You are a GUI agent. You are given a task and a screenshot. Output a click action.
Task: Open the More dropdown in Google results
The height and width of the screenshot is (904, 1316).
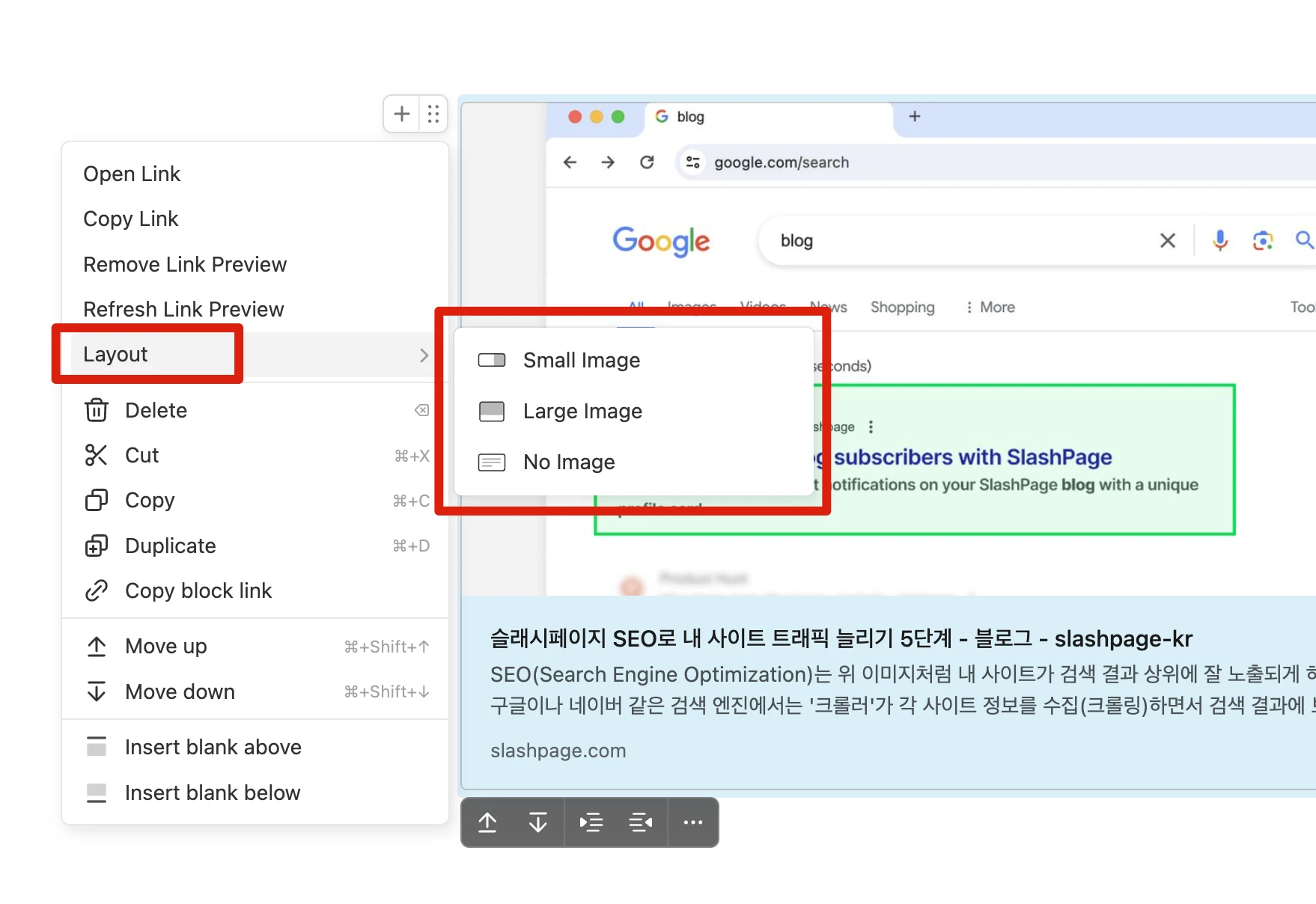coord(990,308)
